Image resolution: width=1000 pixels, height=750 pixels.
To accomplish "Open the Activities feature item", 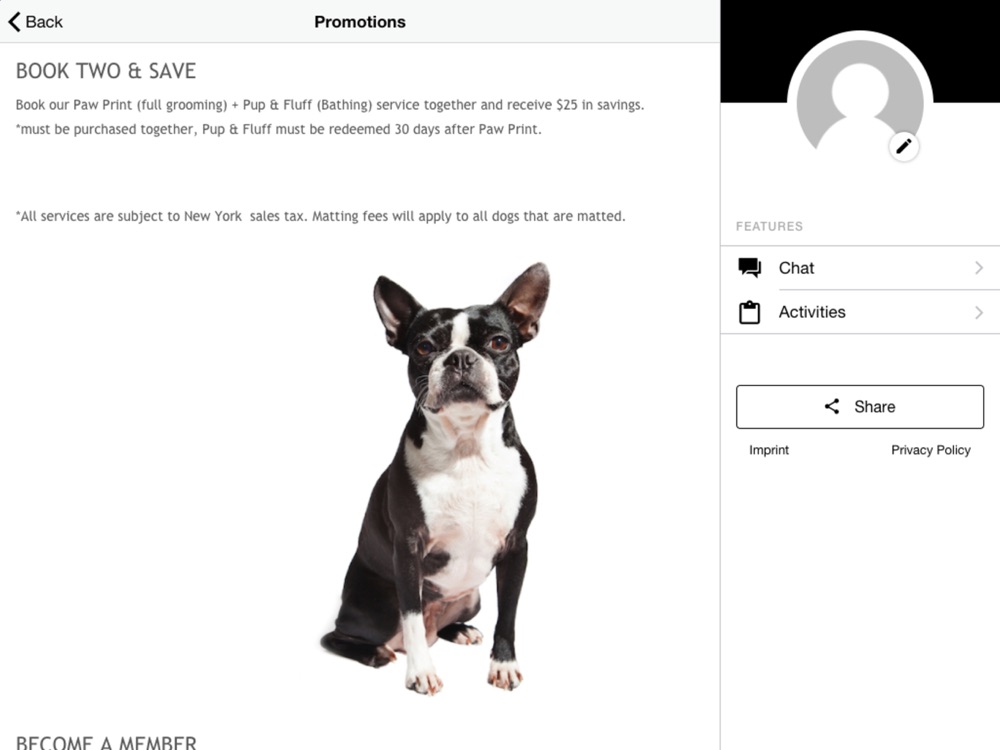I will pyautogui.click(x=860, y=312).
